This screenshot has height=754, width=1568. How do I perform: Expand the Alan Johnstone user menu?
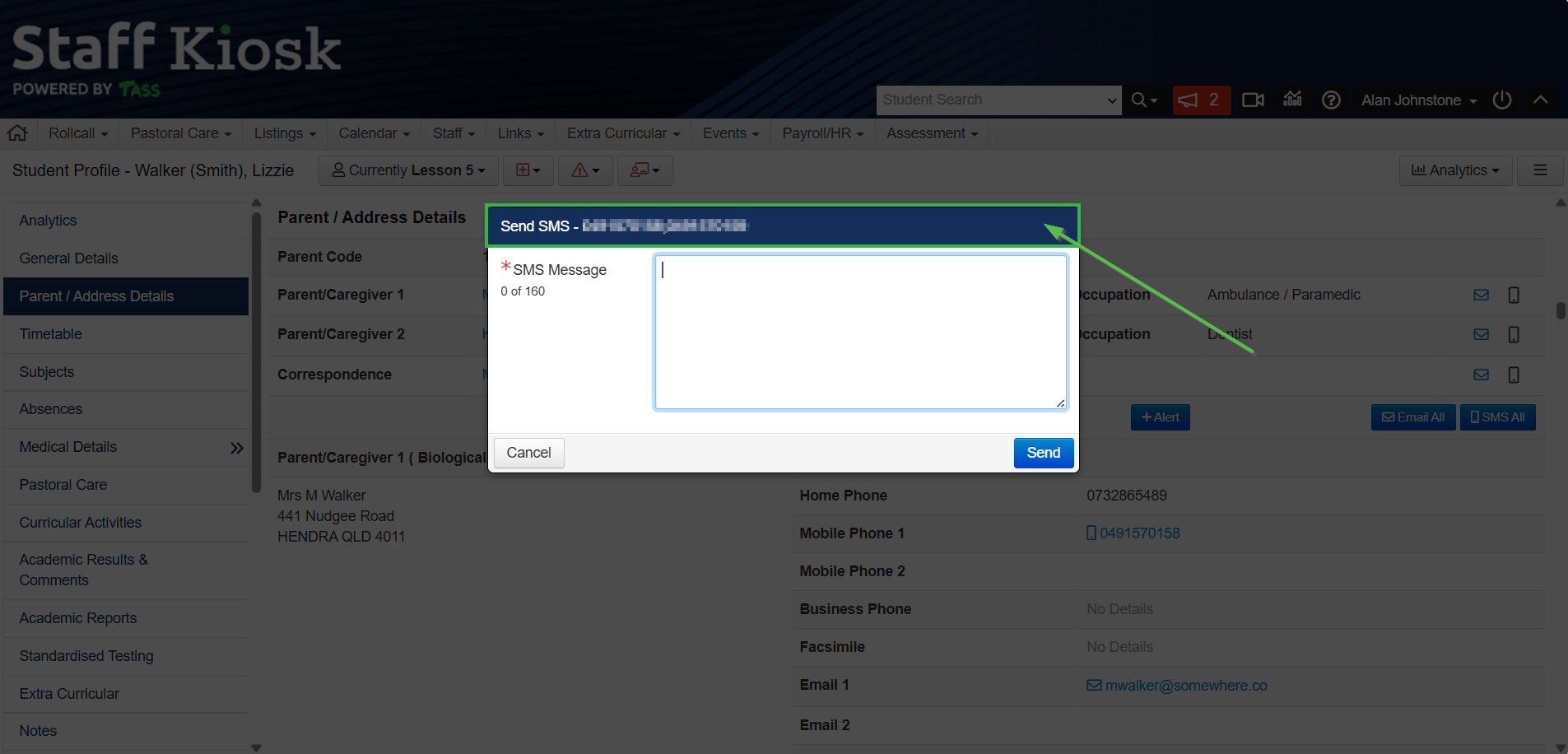[1418, 100]
